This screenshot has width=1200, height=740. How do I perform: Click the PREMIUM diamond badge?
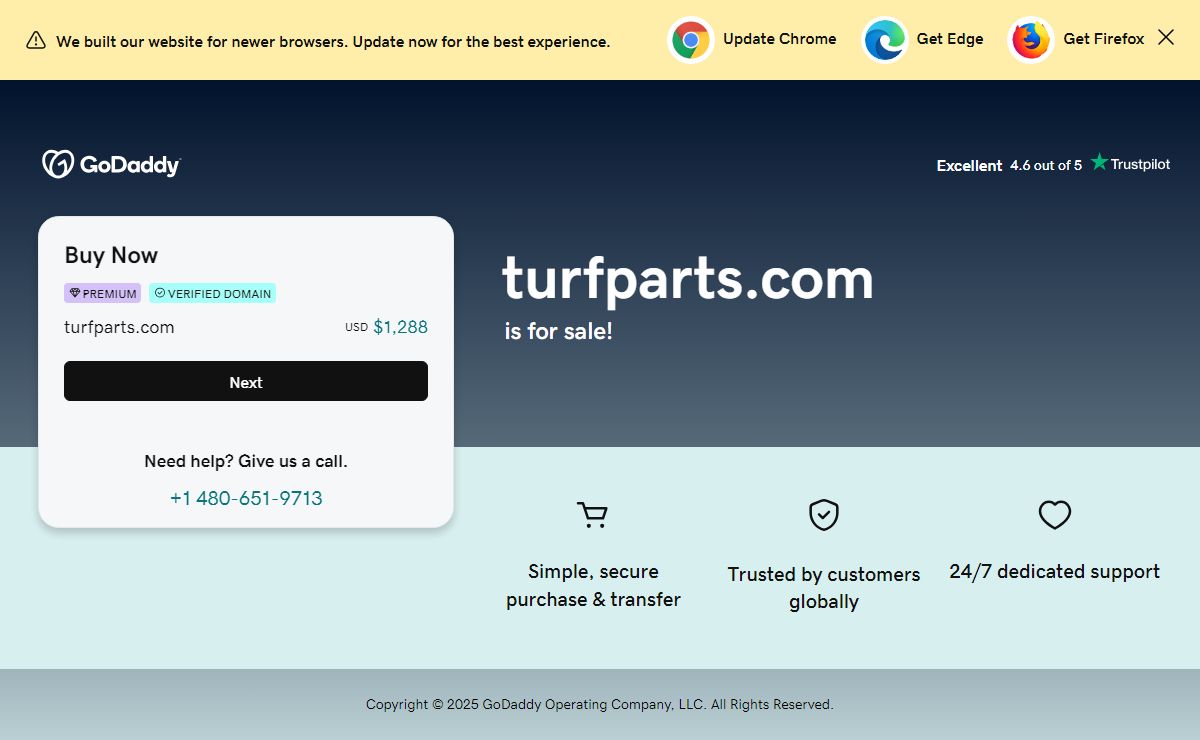click(x=103, y=293)
